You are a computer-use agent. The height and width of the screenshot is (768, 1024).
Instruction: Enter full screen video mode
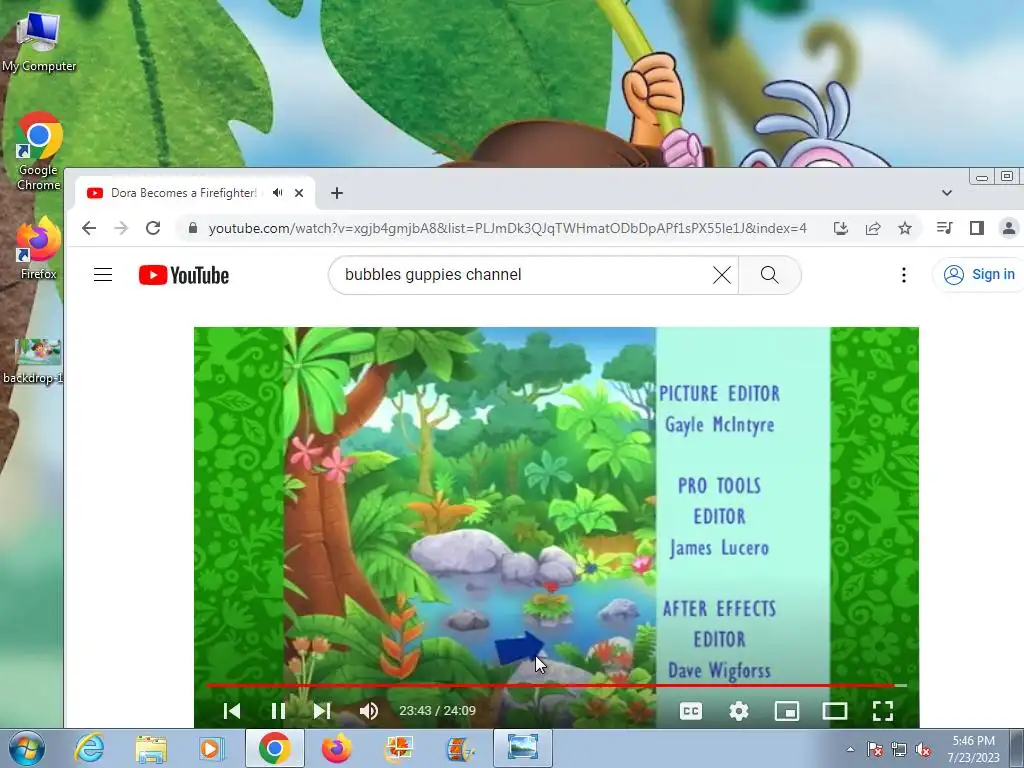coord(883,711)
